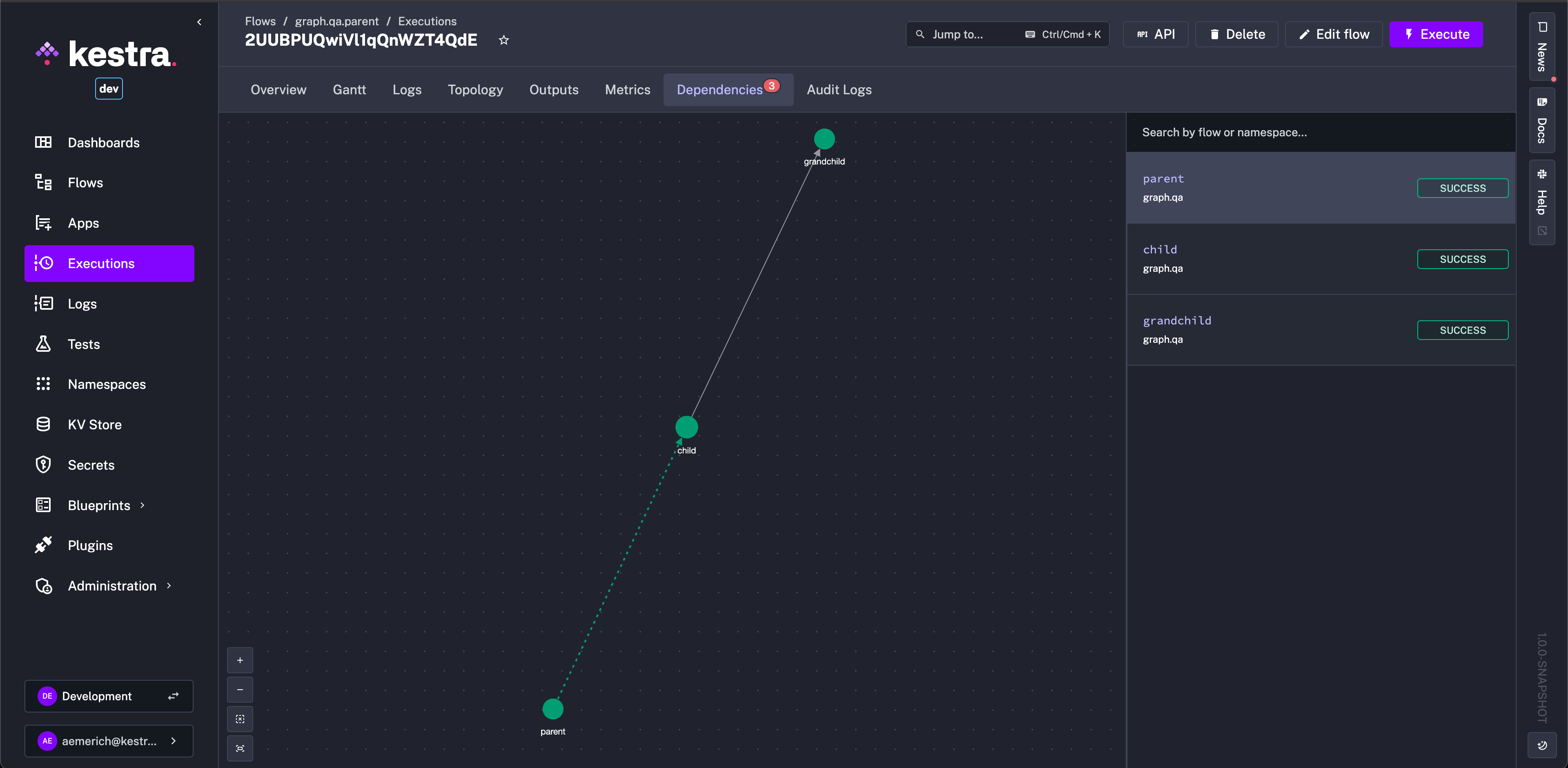
Task: Open the Flows section in the sidebar
Action: [x=85, y=182]
